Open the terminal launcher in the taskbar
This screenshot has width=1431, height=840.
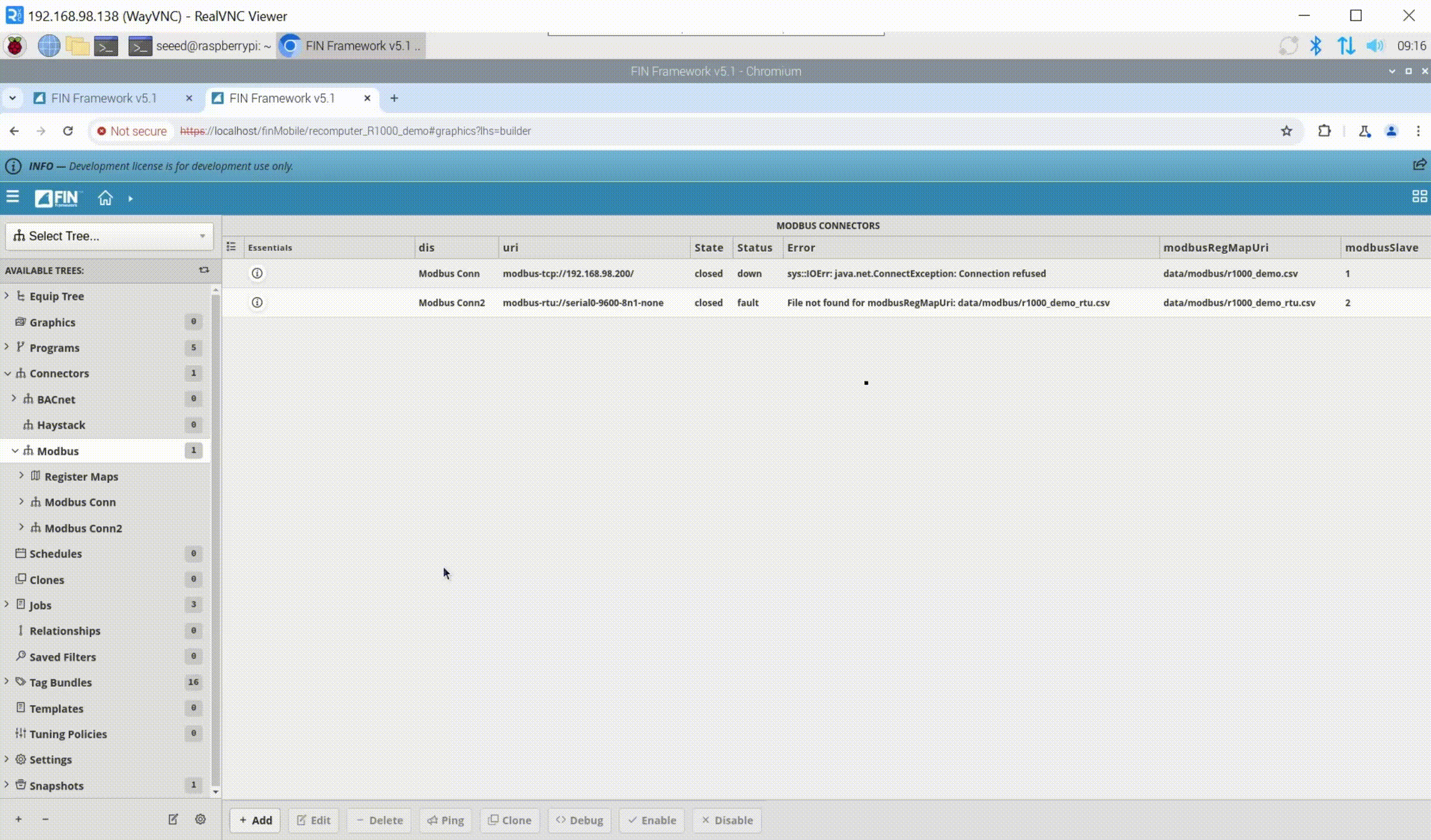click(x=106, y=46)
